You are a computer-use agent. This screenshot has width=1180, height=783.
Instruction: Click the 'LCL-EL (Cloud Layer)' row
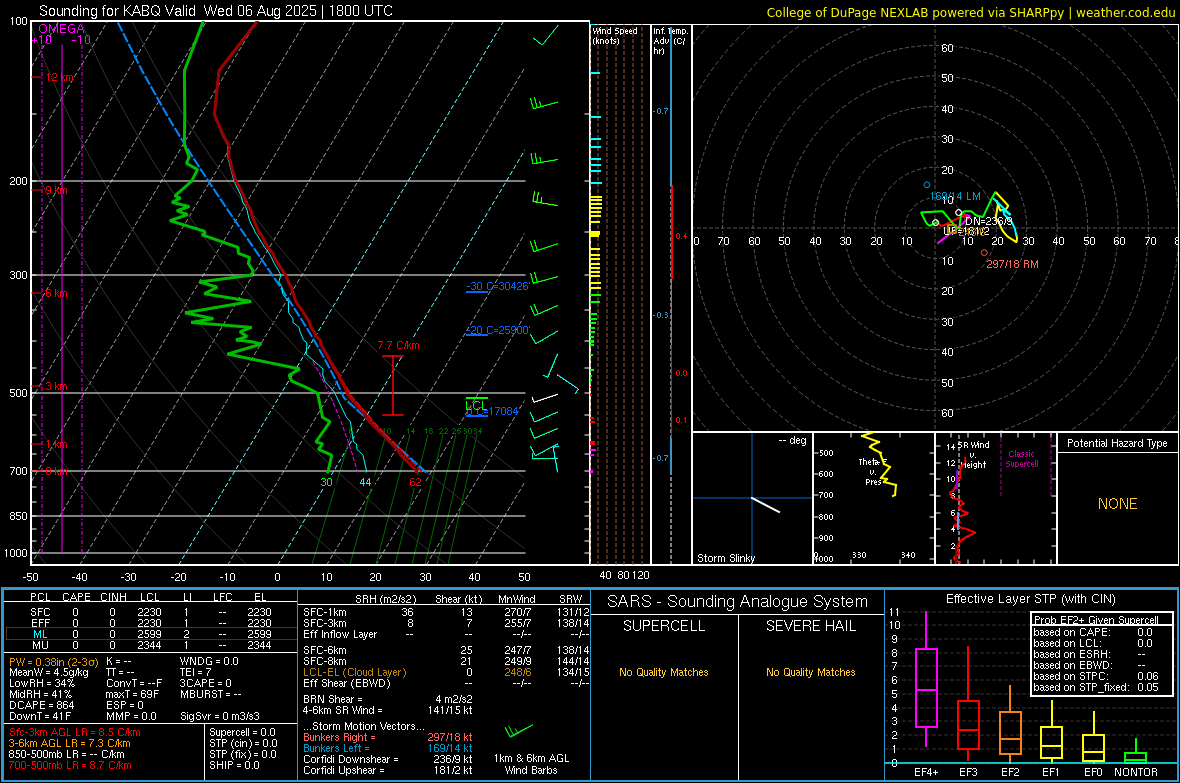coord(446,672)
